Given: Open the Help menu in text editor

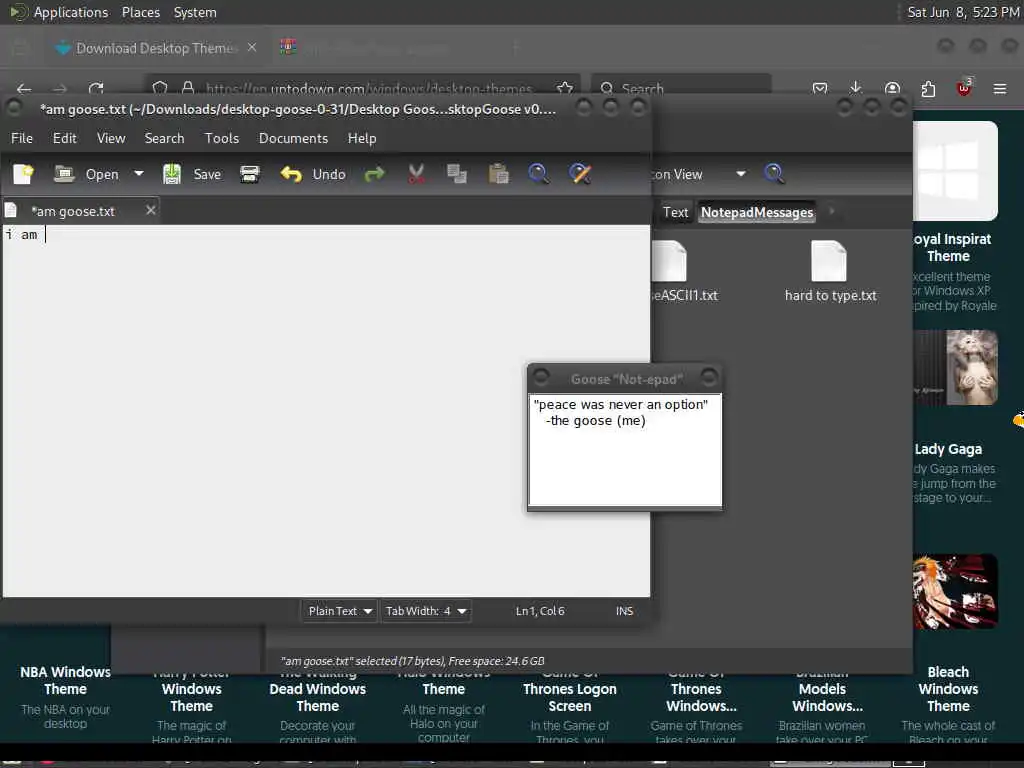Looking at the screenshot, I should point(362,138).
